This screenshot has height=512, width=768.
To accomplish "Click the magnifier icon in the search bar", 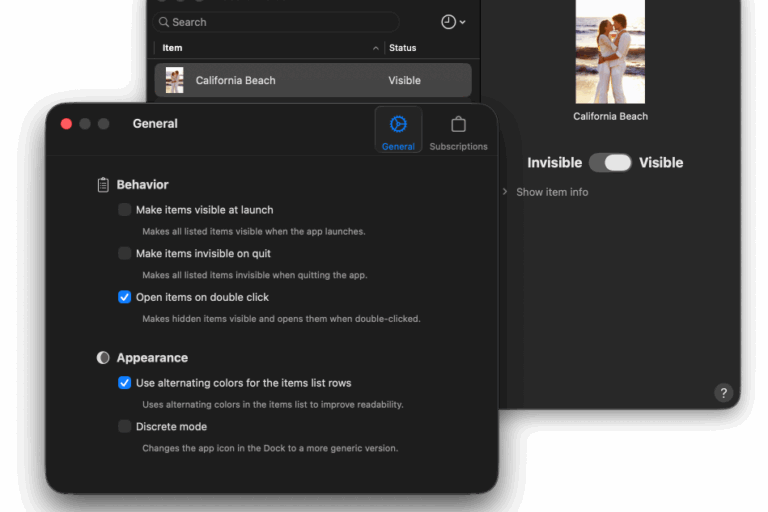I will [162, 22].
